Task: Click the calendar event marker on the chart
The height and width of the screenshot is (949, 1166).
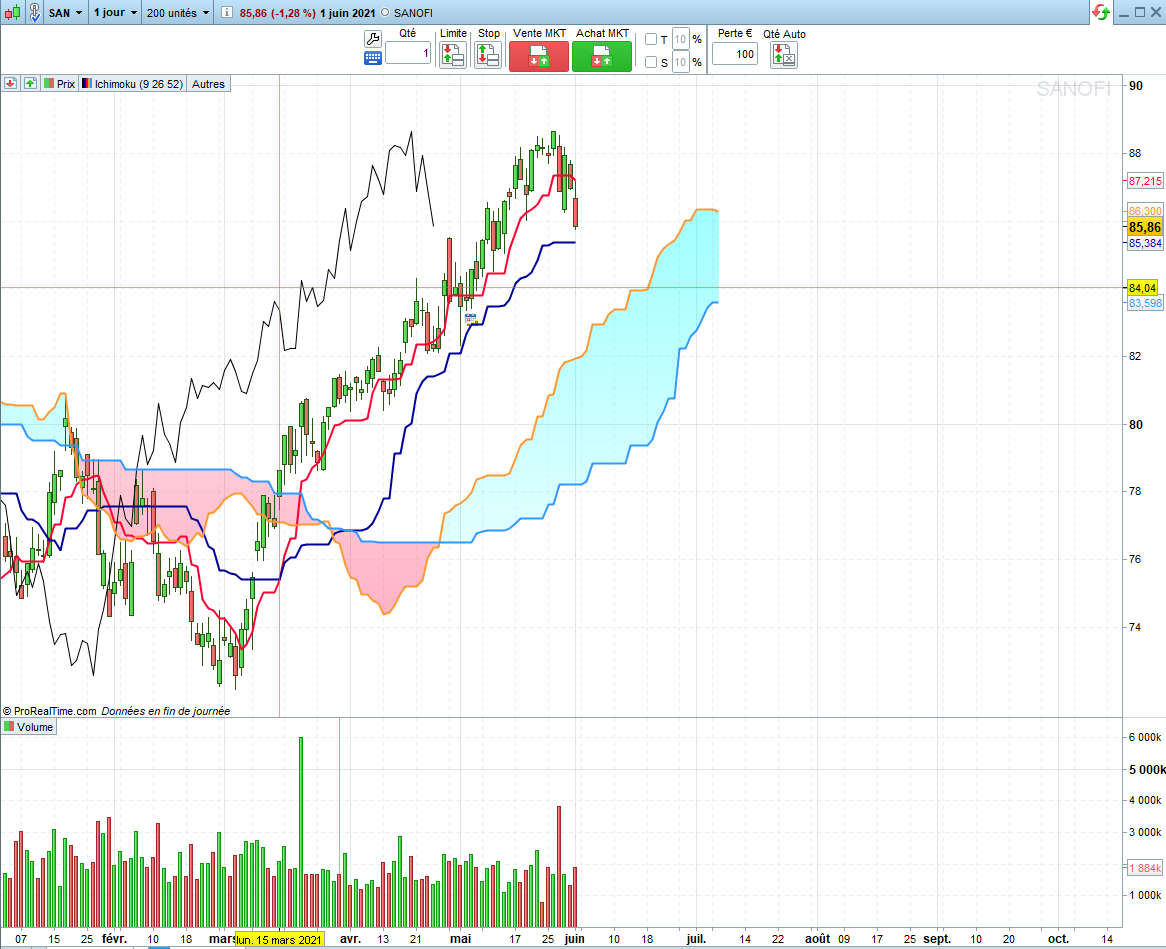Action: click(471, 319)
